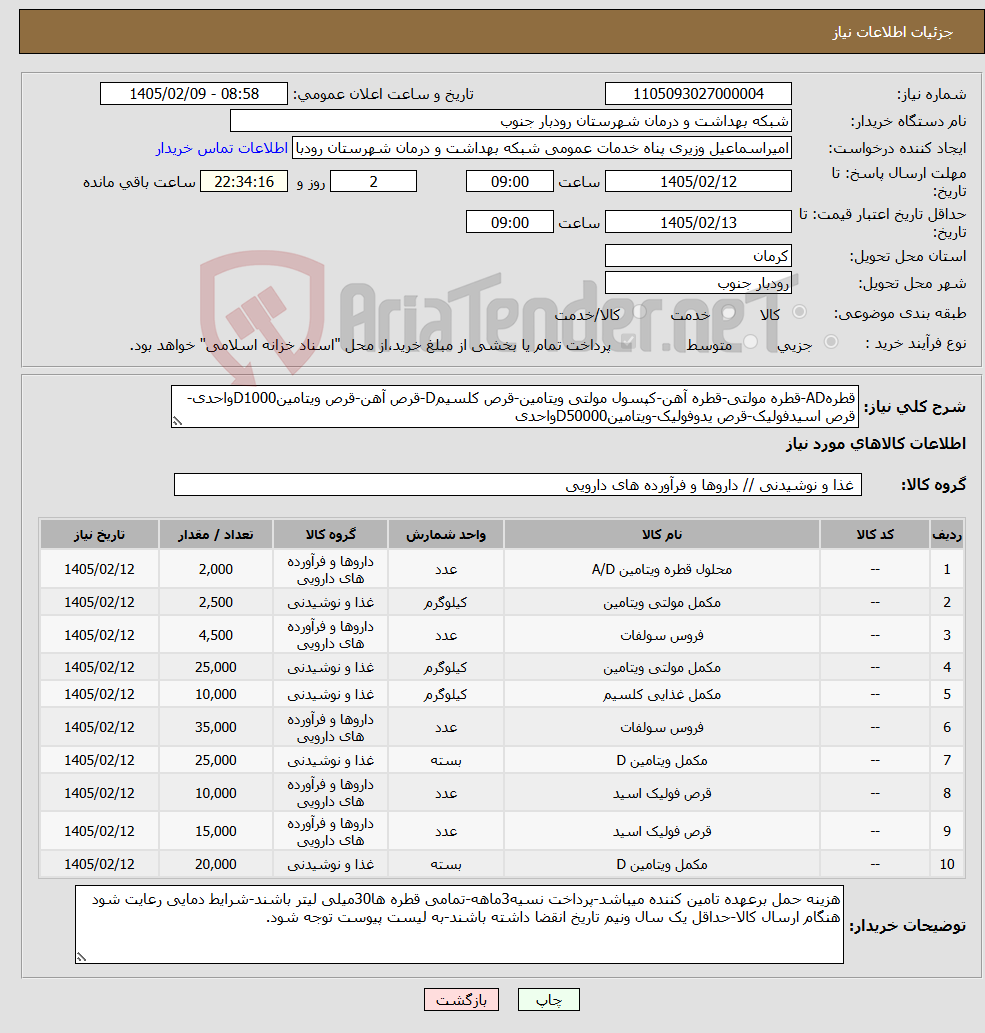
Task: Select the جزیی purchase type radio
Action: (831, 341)
